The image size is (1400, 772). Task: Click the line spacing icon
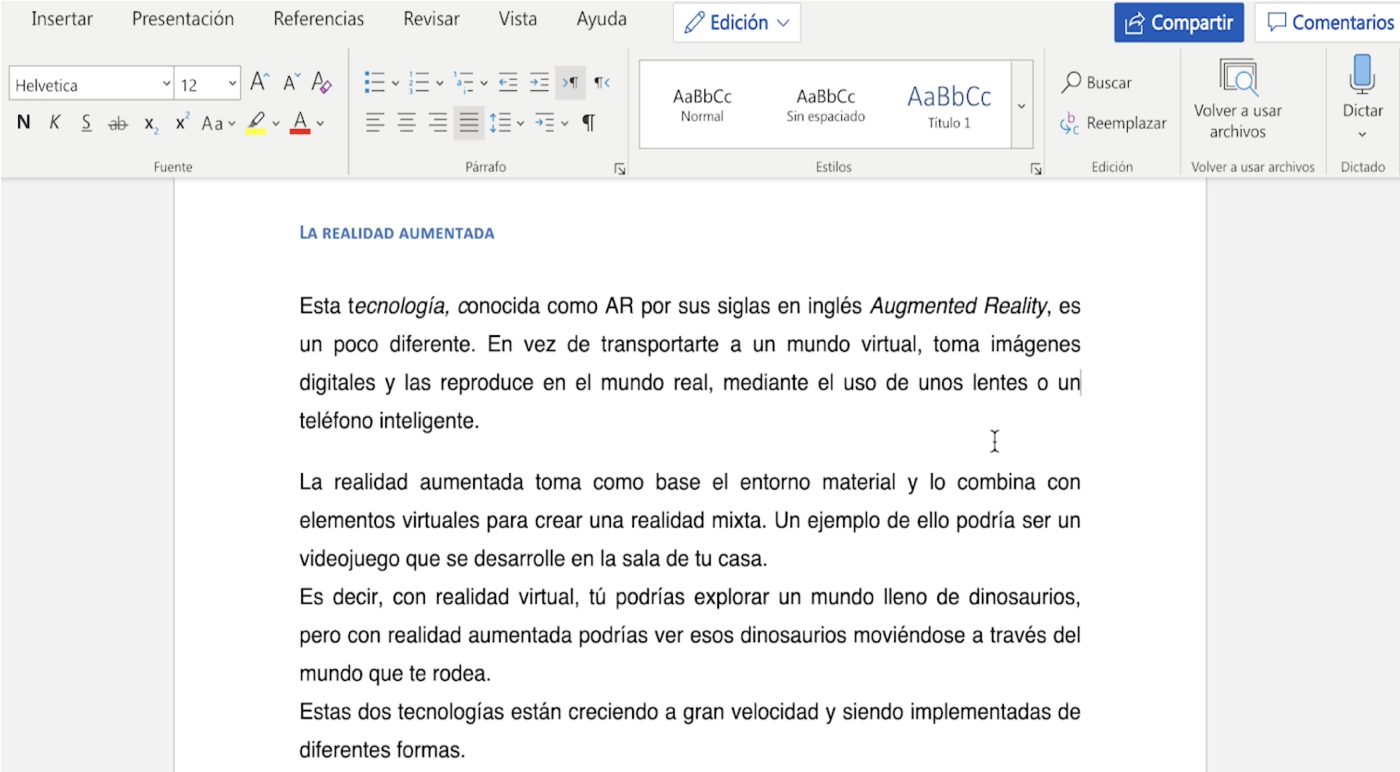tap(499, 123)
